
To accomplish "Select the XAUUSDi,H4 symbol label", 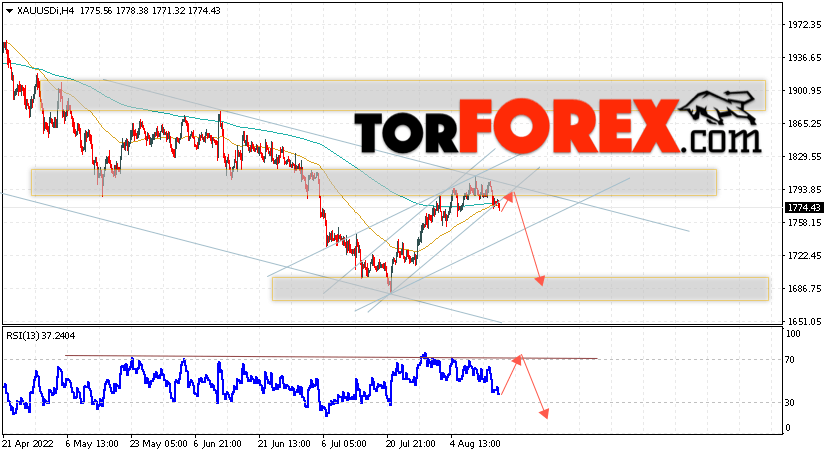I will (x=45, y=11).
